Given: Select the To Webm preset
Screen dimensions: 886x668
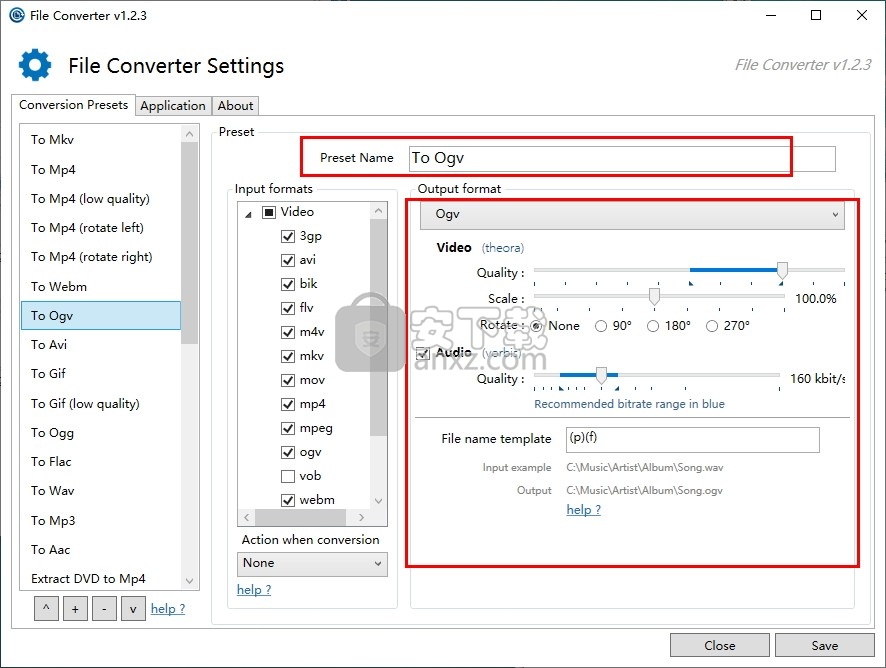Looking at the screenshot, I should pos(59,286).
